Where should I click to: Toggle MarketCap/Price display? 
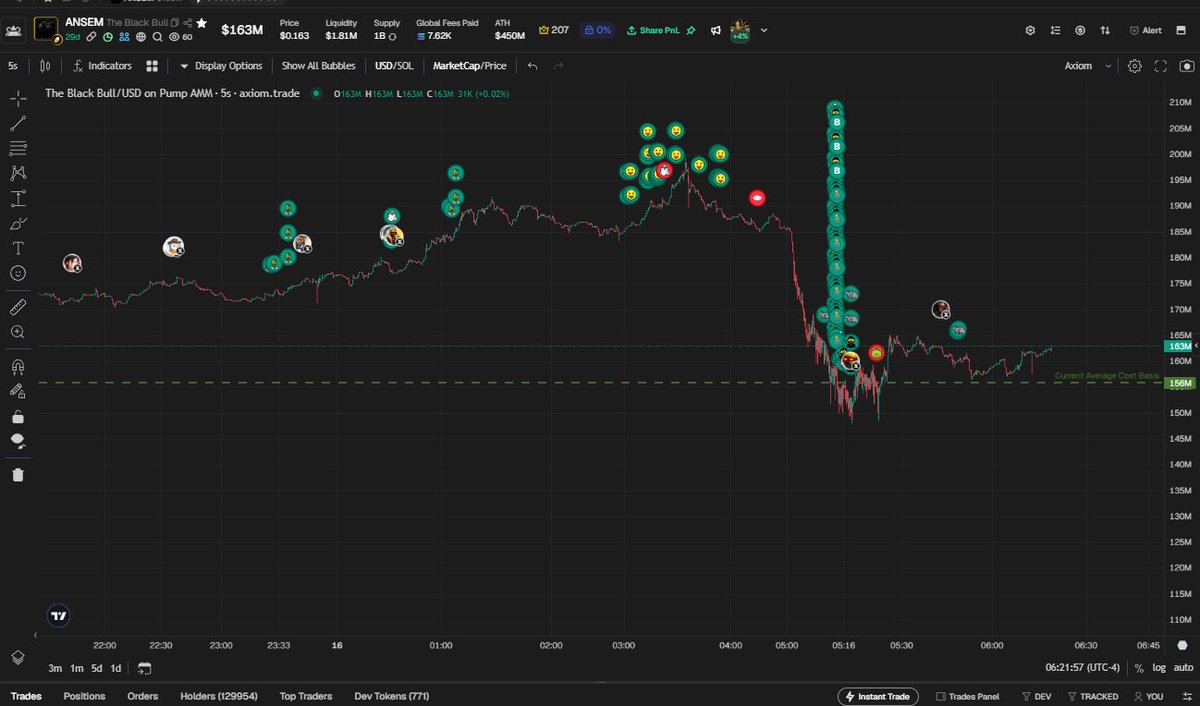[x=469, y=66]
